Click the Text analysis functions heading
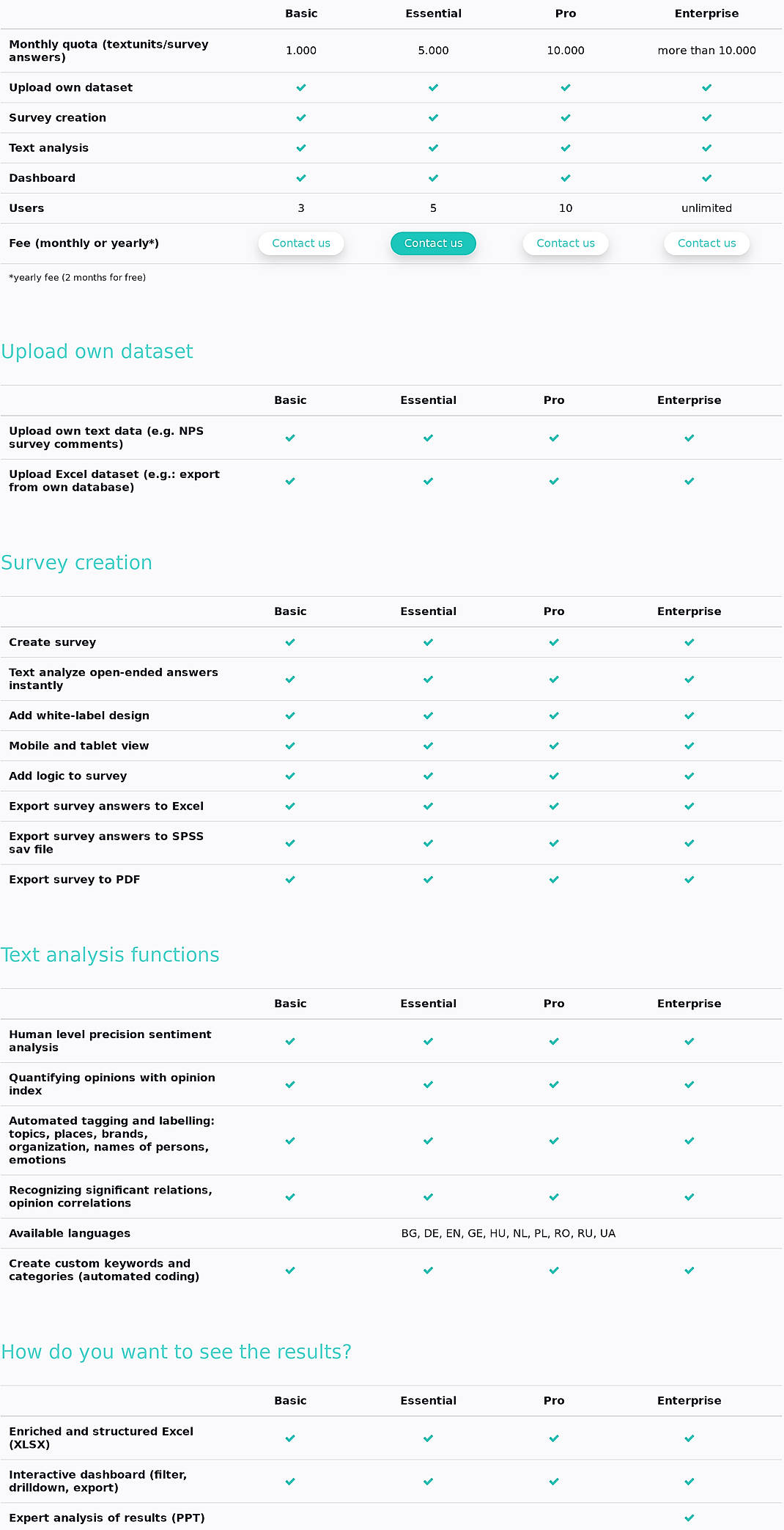Viewport: 784px width, 1530px height. point(110,955)
